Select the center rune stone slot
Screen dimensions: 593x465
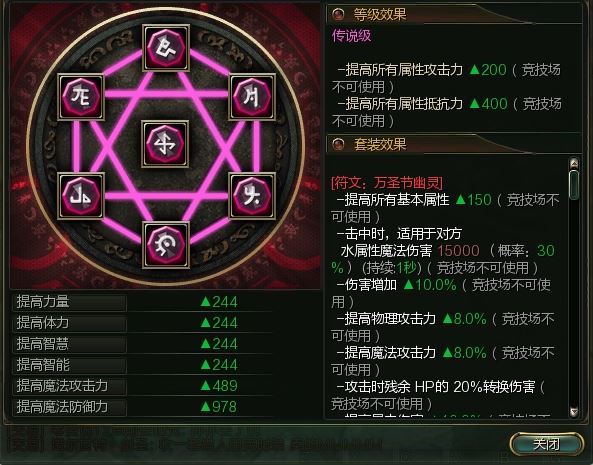[x=165, y=144]
